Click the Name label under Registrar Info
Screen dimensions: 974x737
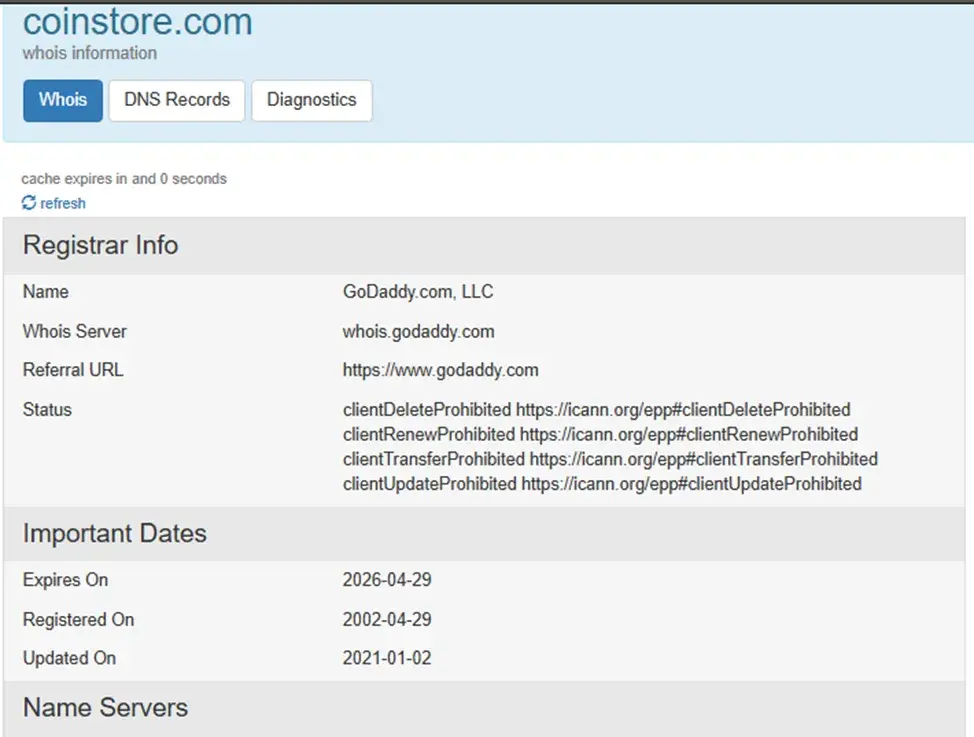tap(46, 291)
